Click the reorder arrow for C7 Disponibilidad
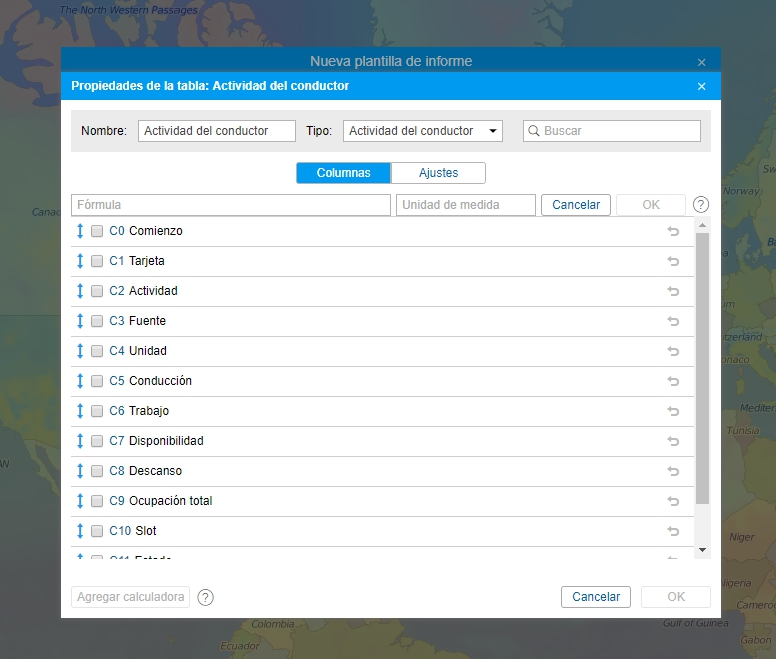Viewport: 776px width, 659px height. click(80, 441)
